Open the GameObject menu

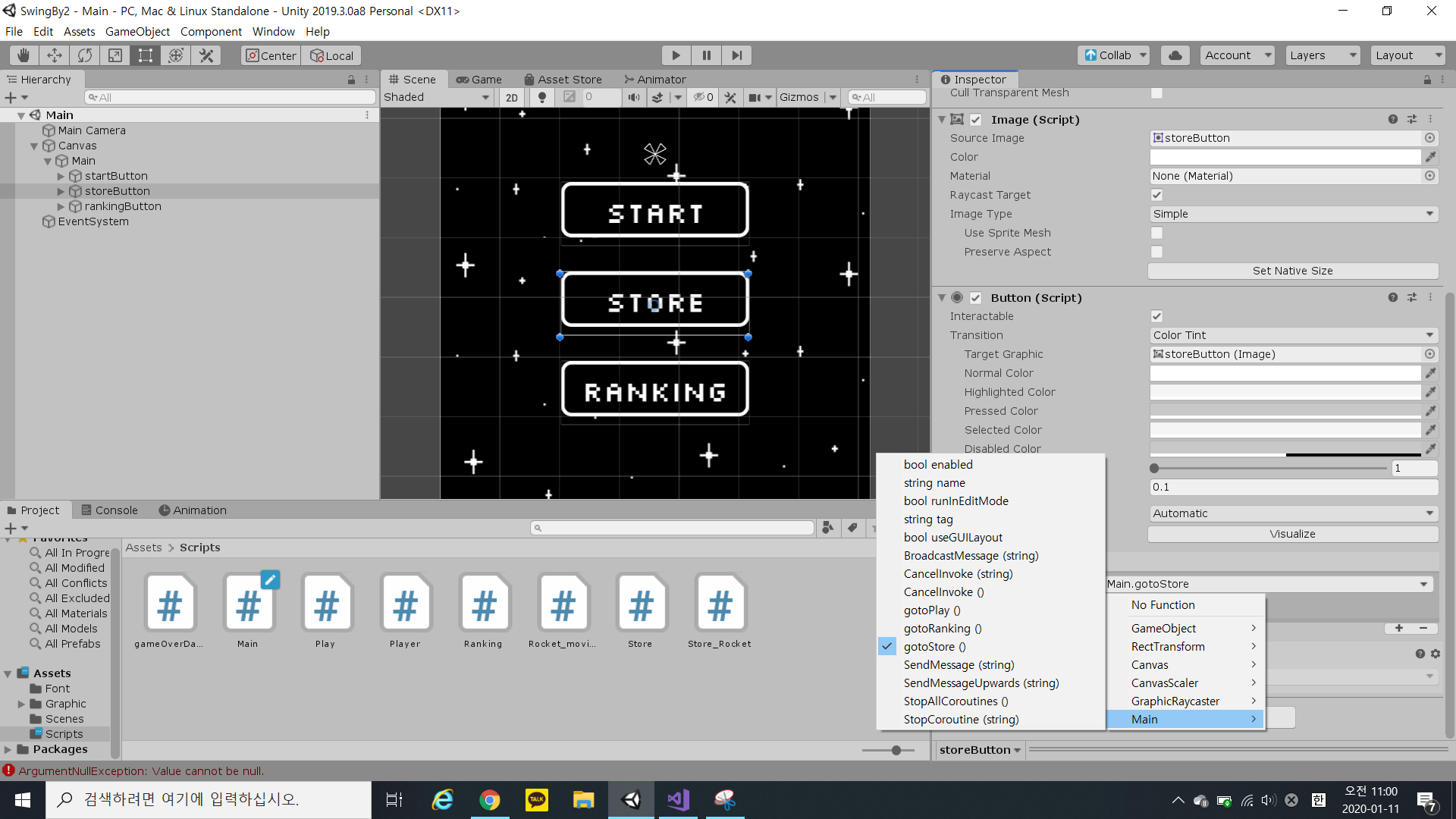[x=137, y=31]
